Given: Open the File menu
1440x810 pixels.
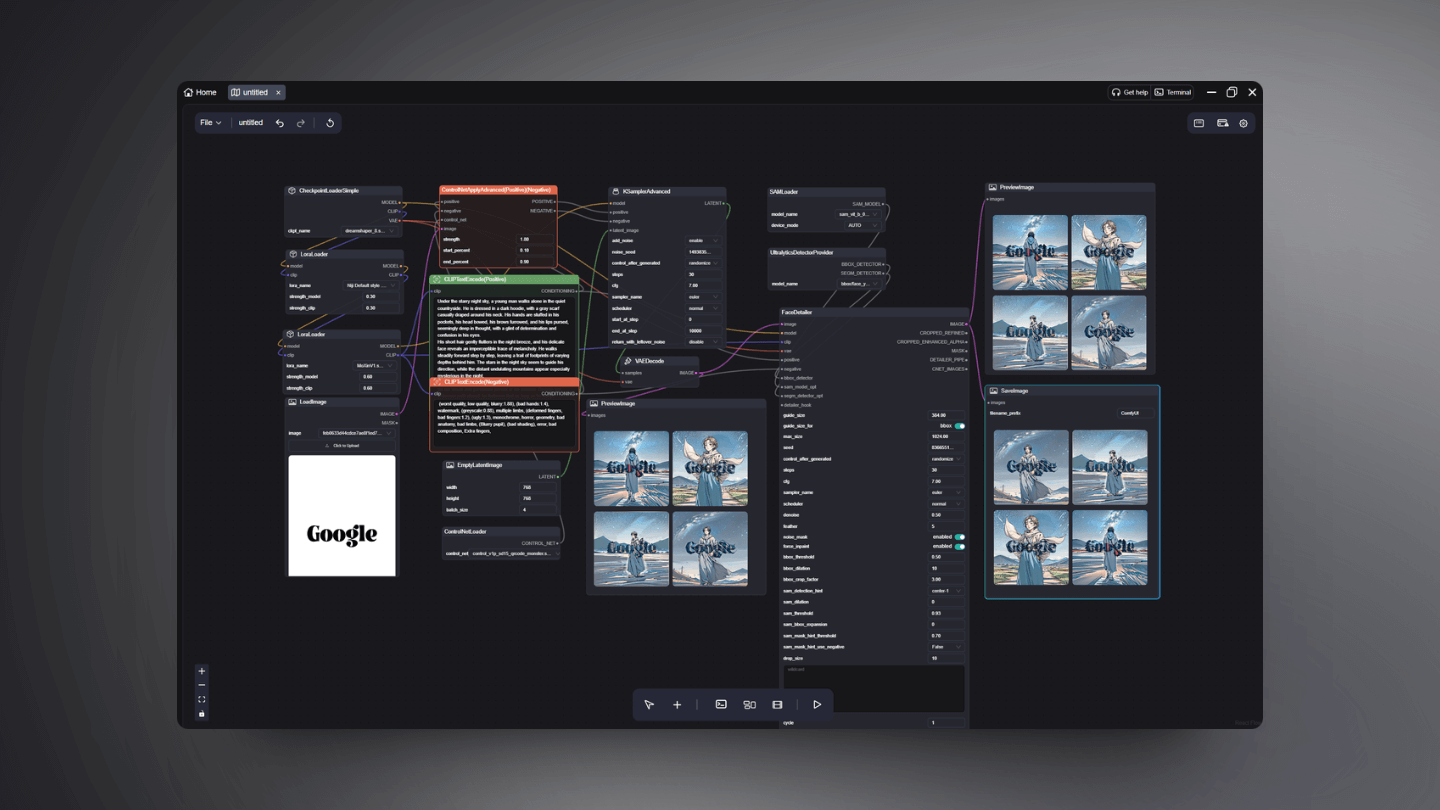Looking at the screenshot, I should (210, 123).
